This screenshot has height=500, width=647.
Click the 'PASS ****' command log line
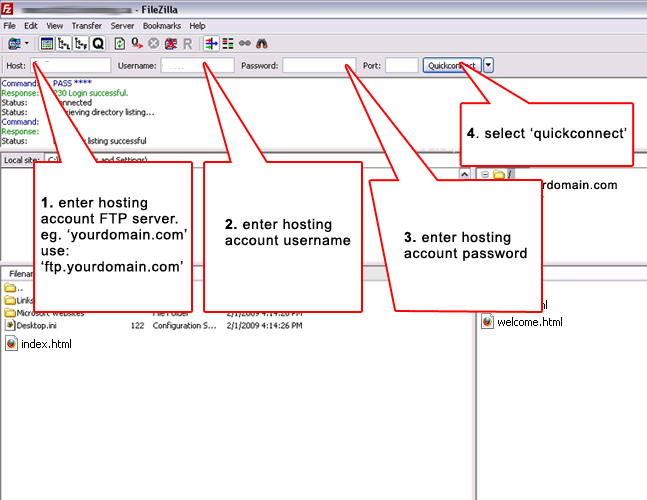(x=72, y=83)
